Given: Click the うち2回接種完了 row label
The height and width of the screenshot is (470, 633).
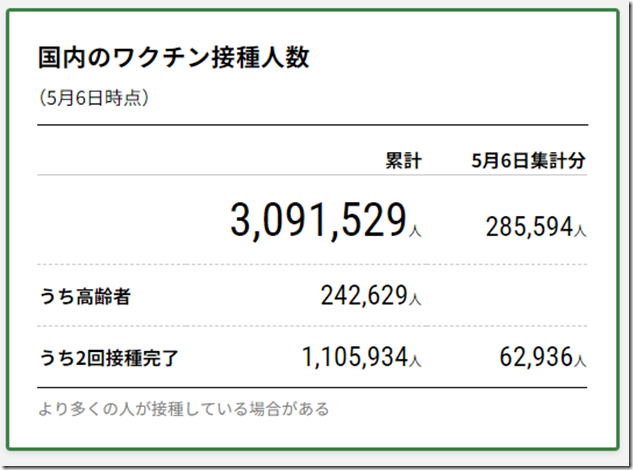Looking at the screenshot, I should pos(110,357).
